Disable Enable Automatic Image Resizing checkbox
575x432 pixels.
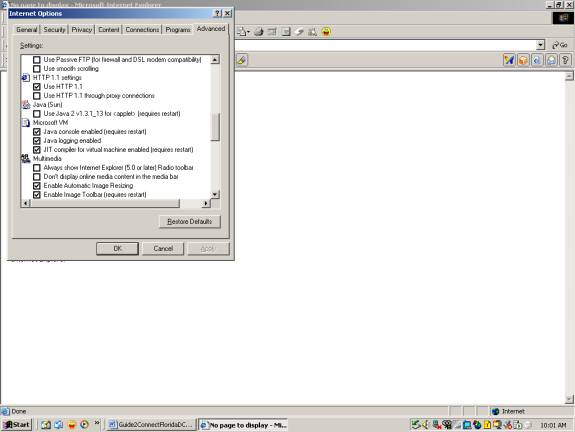(x=37, y=186)
